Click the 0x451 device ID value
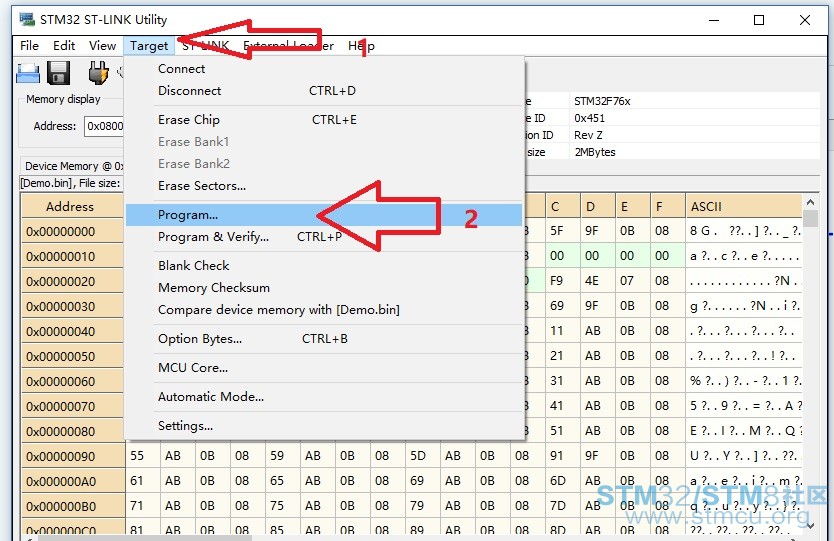834x541 pixels. click(589, 118)
